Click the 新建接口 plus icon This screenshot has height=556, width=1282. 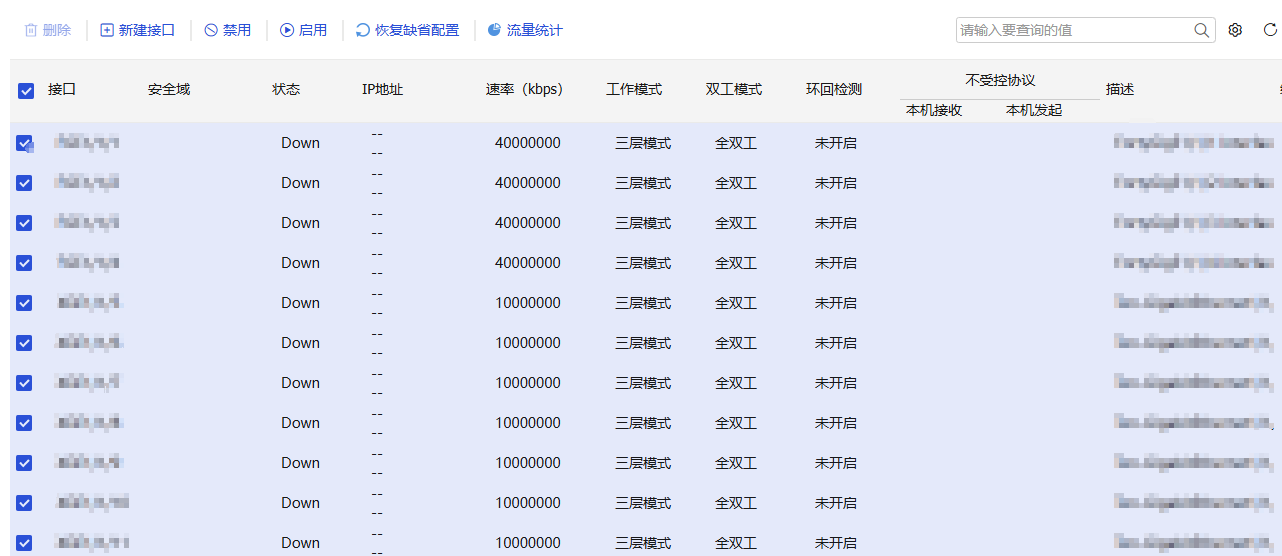point(107,30)
